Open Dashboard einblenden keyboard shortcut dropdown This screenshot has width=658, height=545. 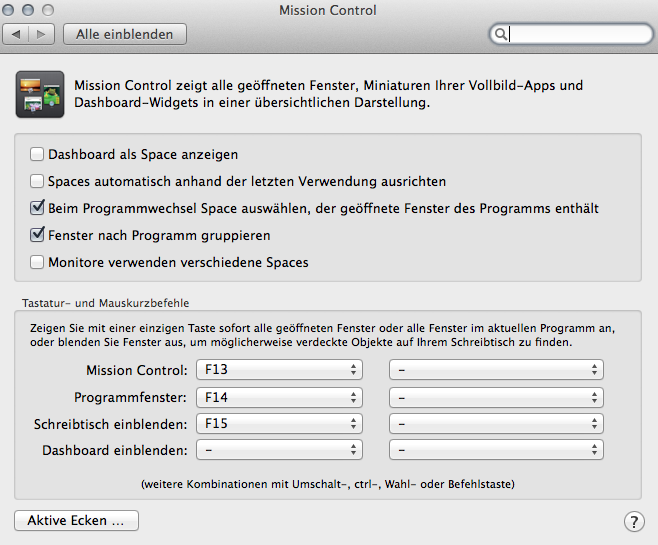pyautogui.click(x=279, y=450)
